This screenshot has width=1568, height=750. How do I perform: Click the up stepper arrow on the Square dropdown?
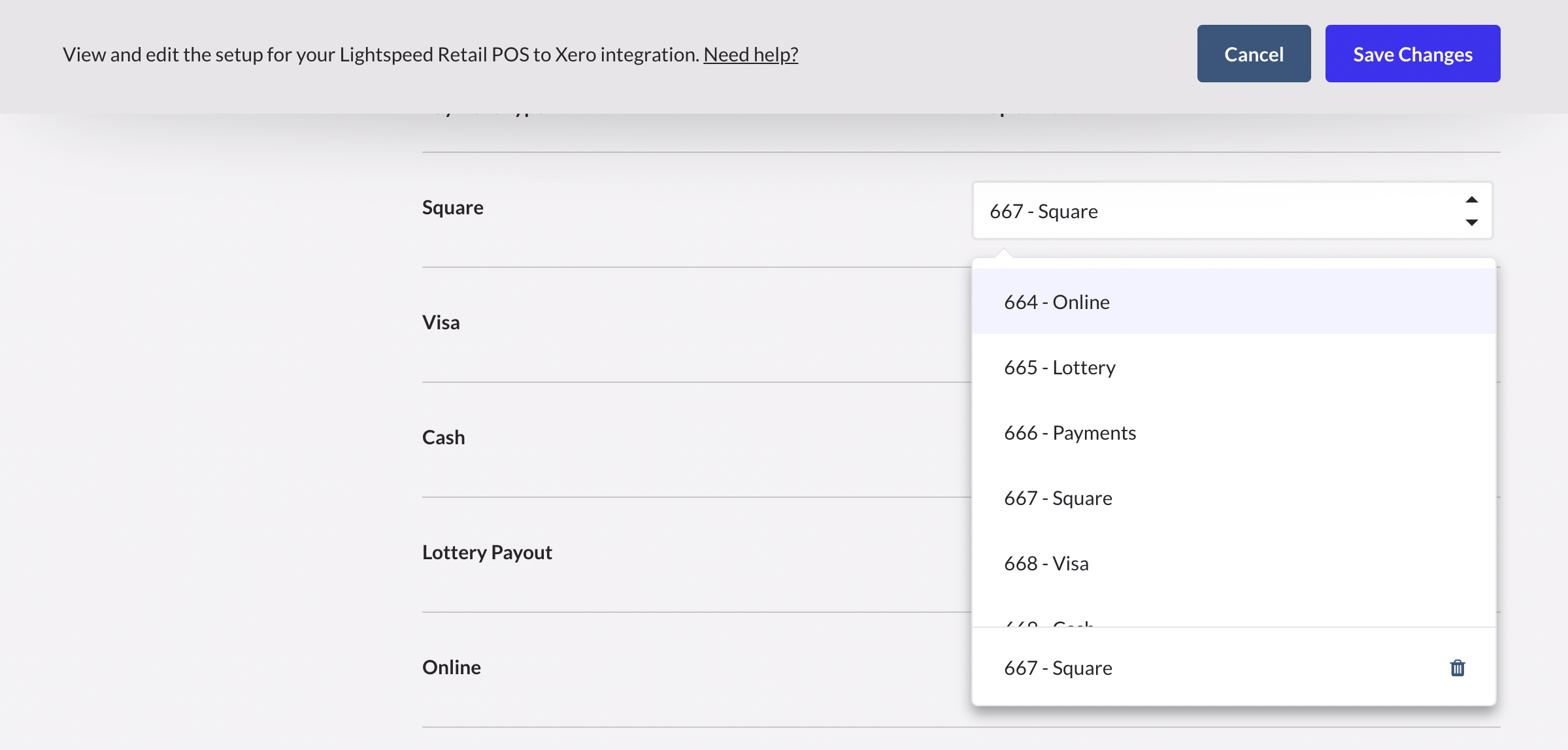click(x=1470, y=199)
